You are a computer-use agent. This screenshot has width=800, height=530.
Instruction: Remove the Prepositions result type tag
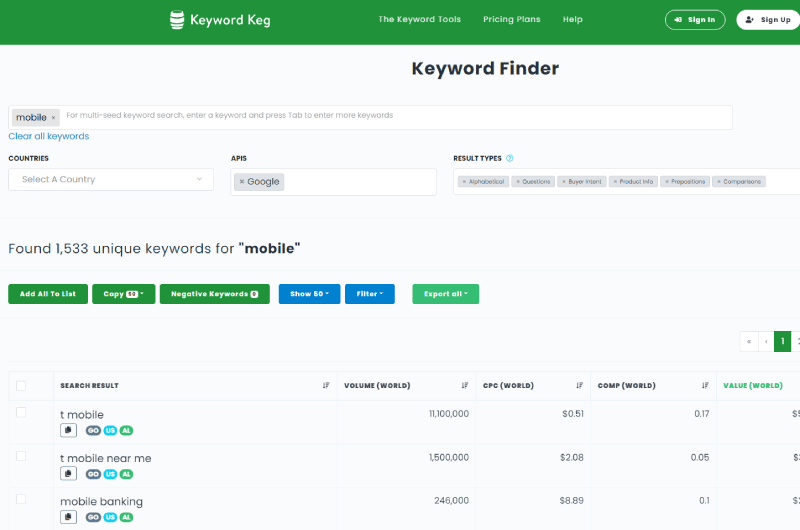(667, 182)
